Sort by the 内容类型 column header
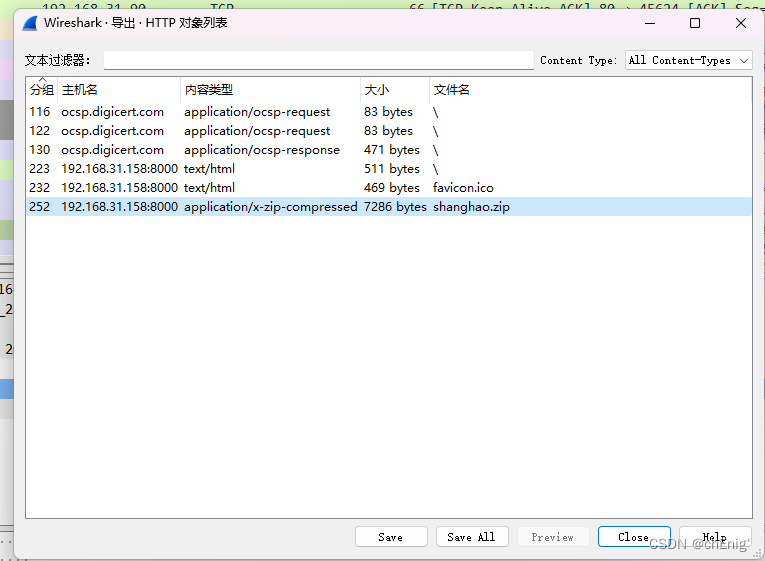This screenshot has height=561, width=765. pos(271,90)
